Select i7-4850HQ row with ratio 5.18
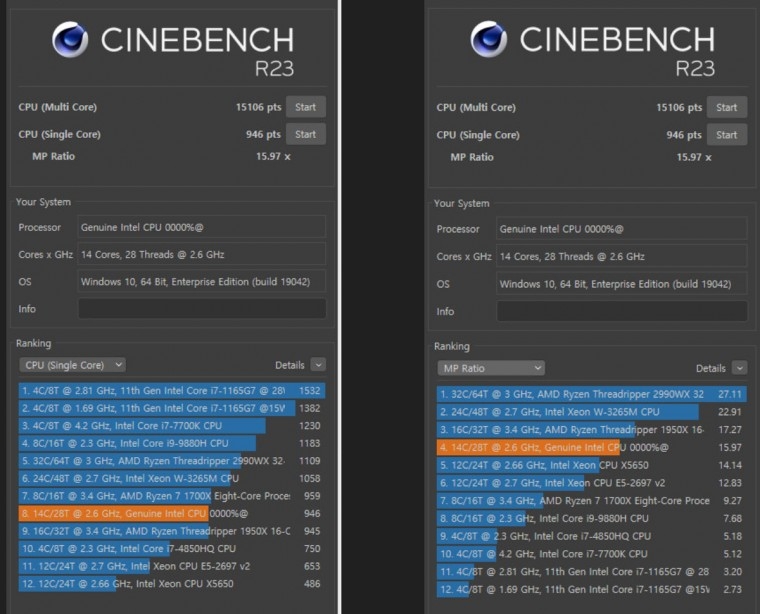760x614 pixels. [591, 536]
